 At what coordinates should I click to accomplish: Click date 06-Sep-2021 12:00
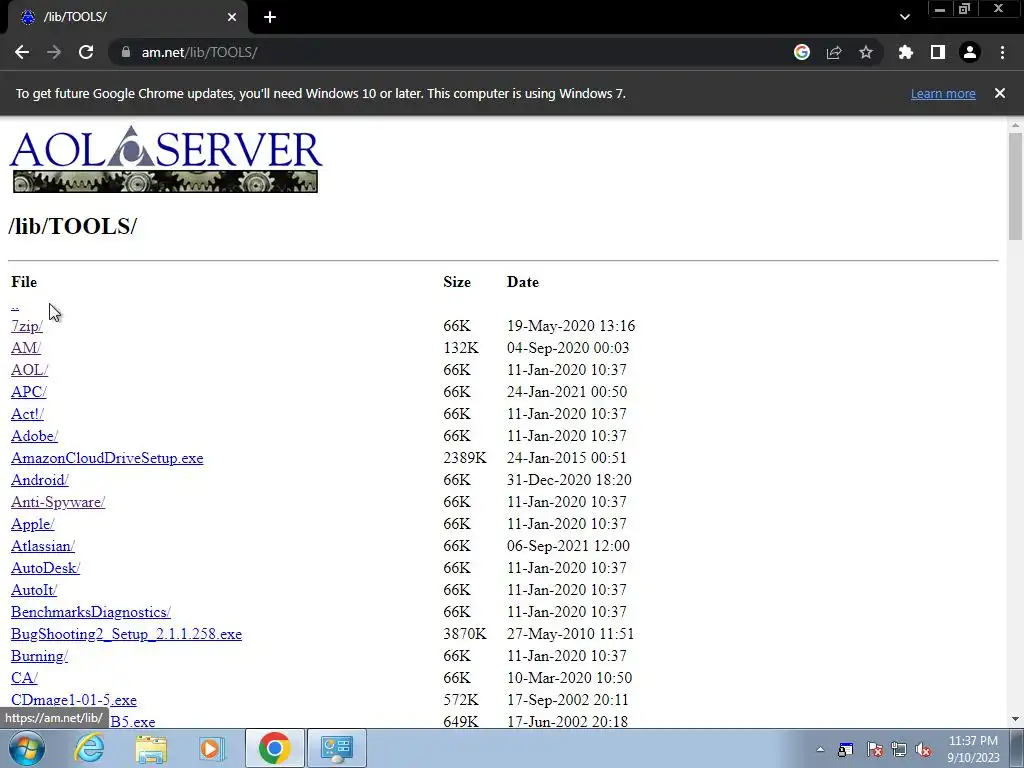[568, 546]
